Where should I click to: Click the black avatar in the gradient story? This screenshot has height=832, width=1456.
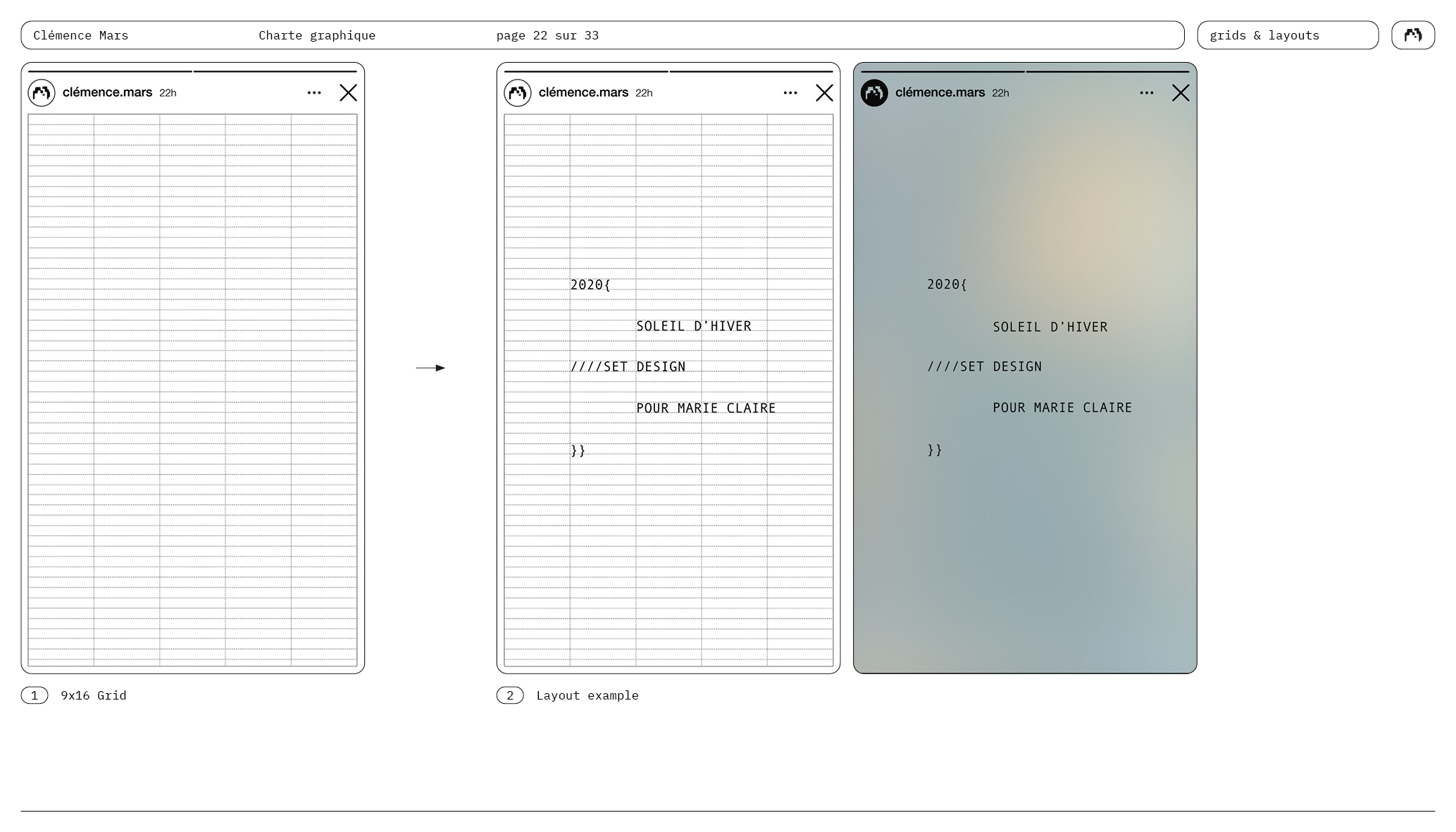coord(874,92)
